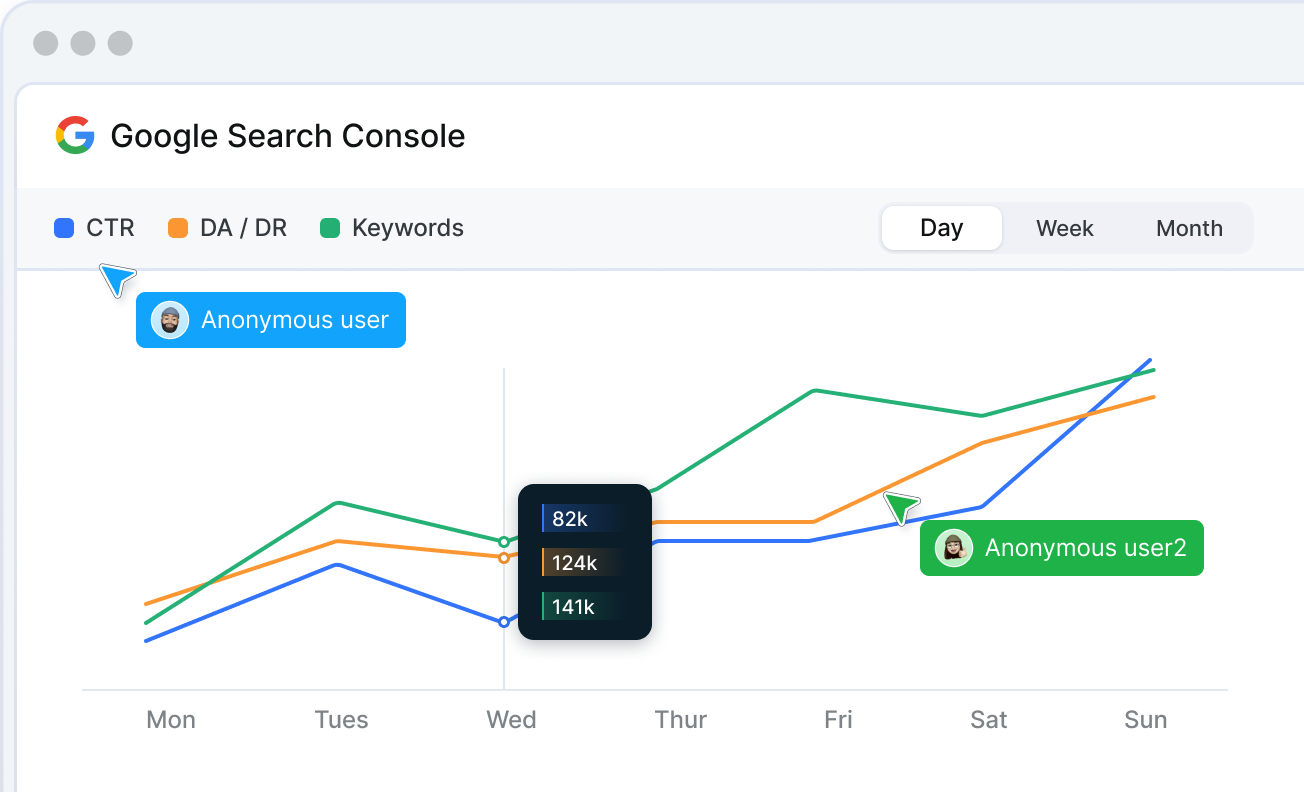Switch to the Month view tab
The width and height of the screenshot is (1304, 792).
(1189, 228)
